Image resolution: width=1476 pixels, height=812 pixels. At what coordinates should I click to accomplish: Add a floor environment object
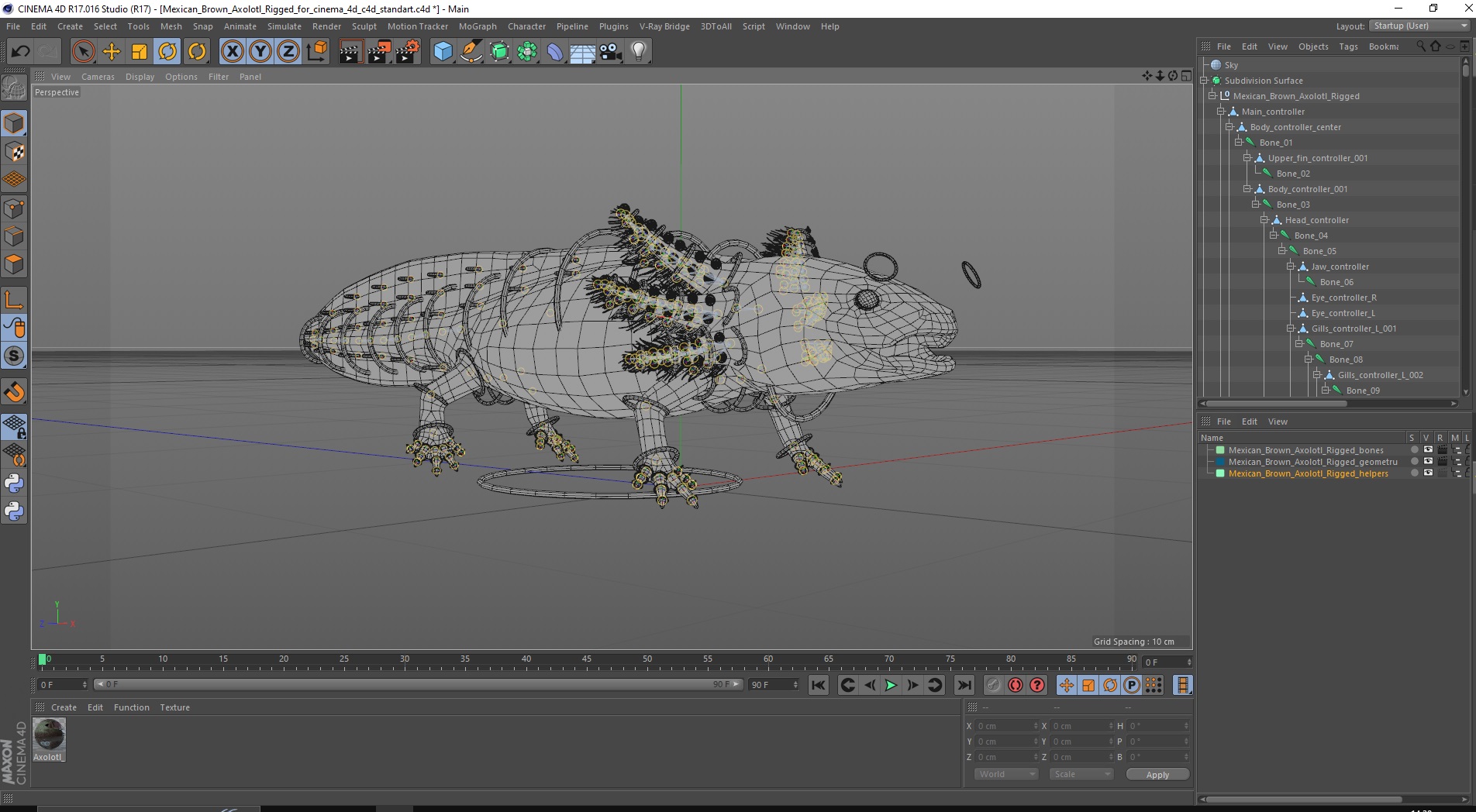(583, 52)
